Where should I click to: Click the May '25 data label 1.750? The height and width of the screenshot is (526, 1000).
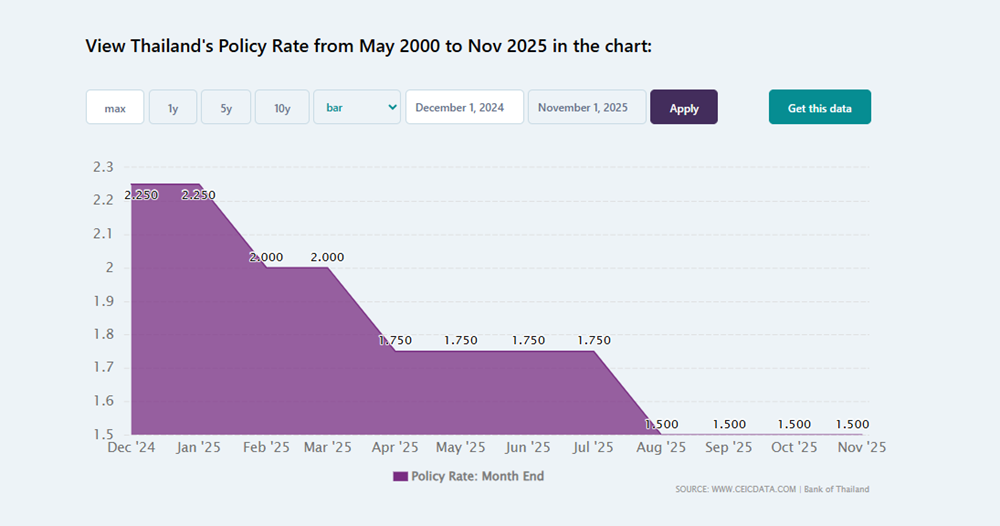461,341
